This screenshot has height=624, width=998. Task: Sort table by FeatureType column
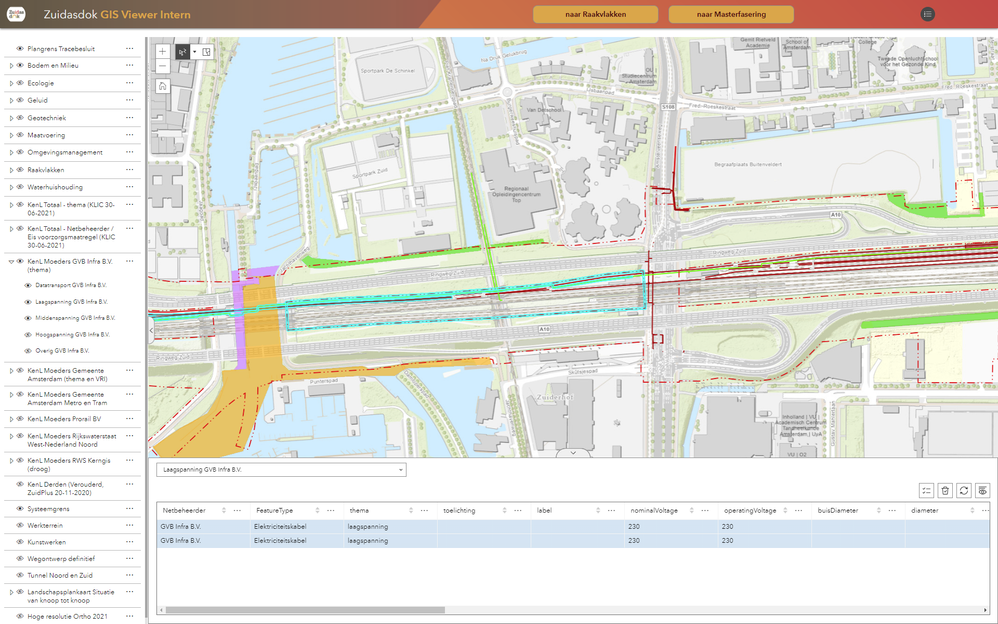pos(317,511)
